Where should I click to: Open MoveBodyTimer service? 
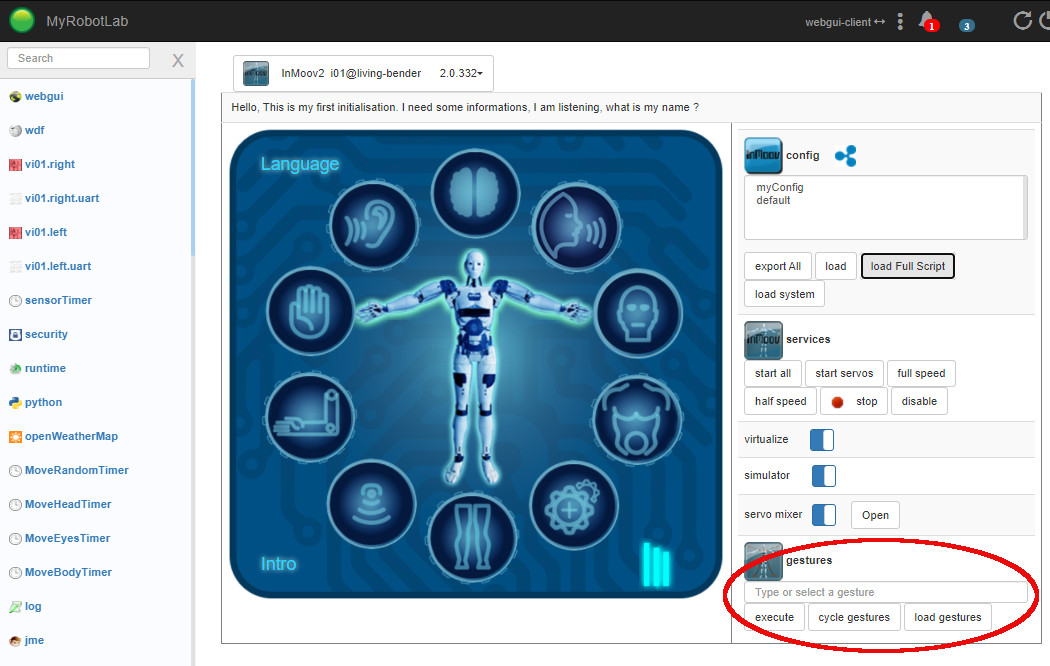pos(68,573)
